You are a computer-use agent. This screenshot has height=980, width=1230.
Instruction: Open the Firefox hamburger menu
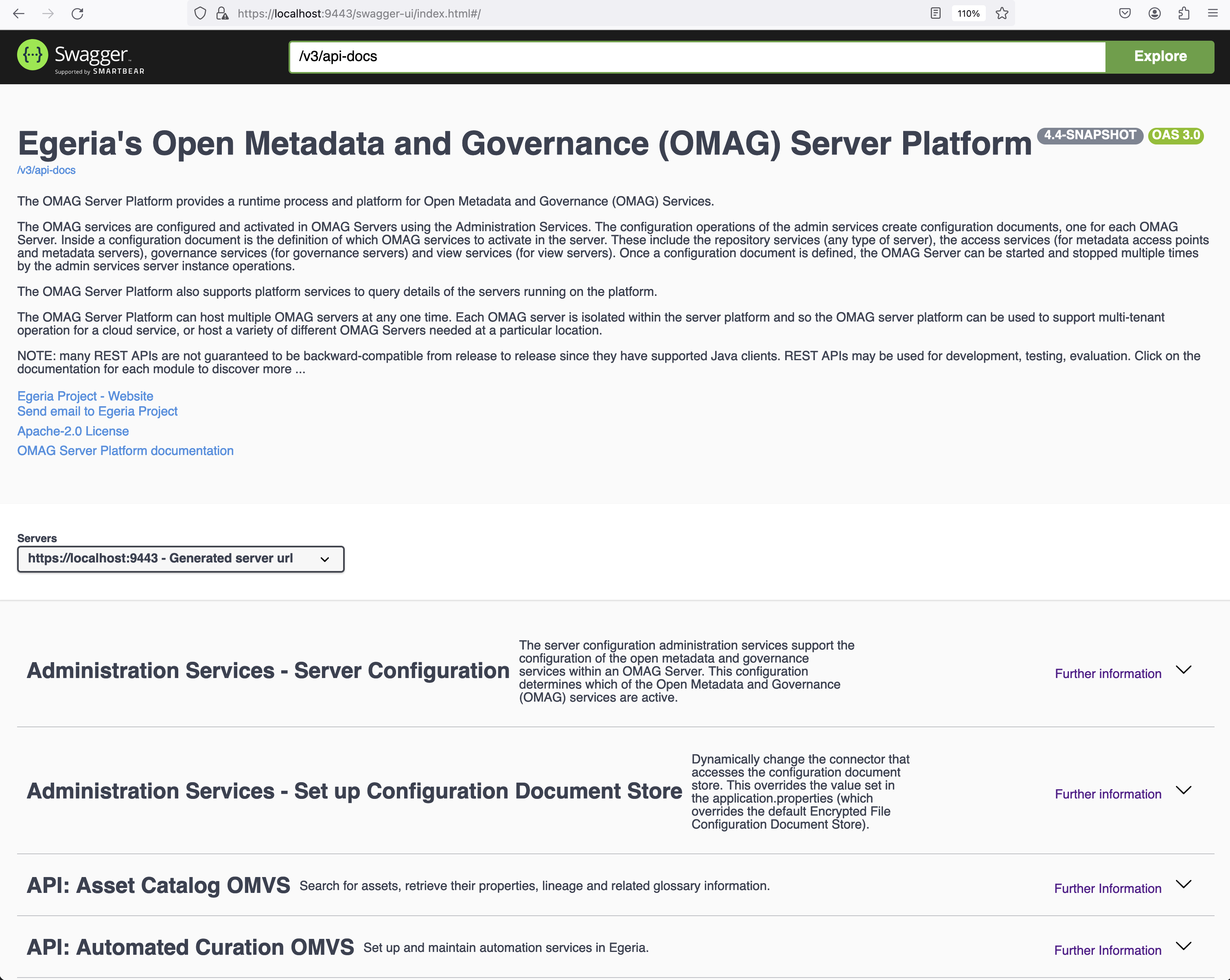(x=1213, y=14)
